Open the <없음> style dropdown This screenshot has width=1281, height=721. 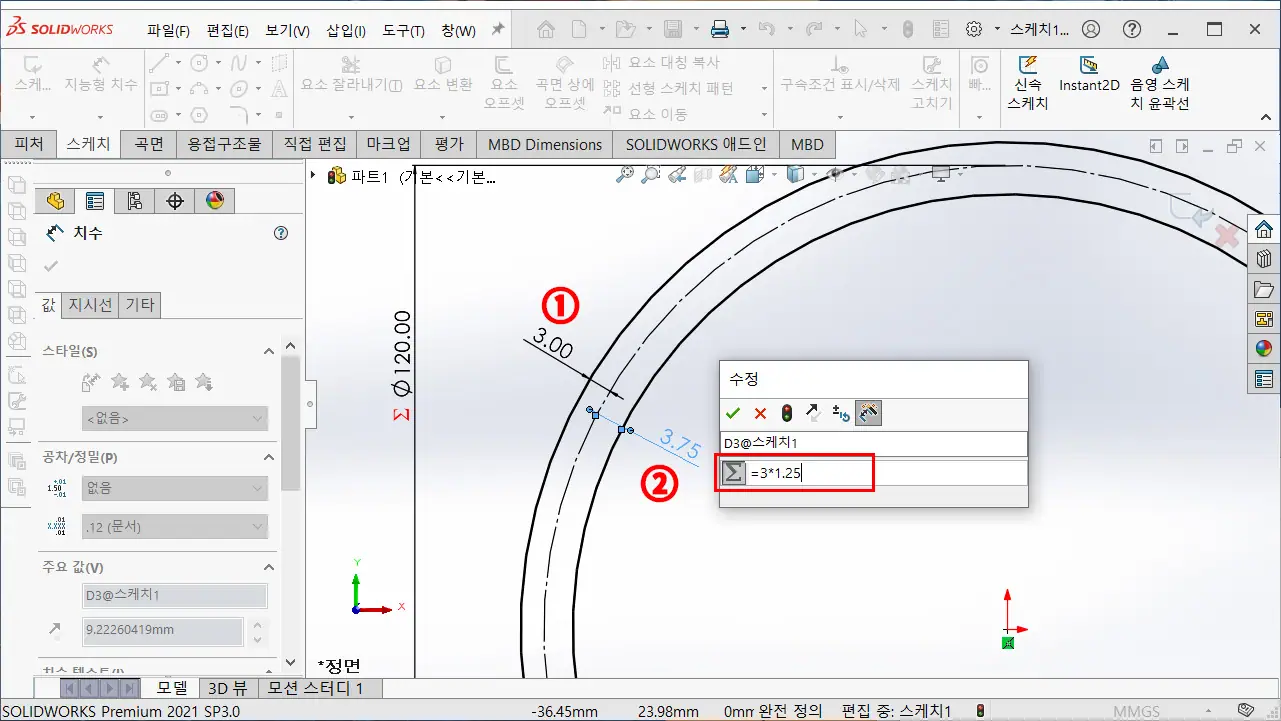click(x=175, y=418)
